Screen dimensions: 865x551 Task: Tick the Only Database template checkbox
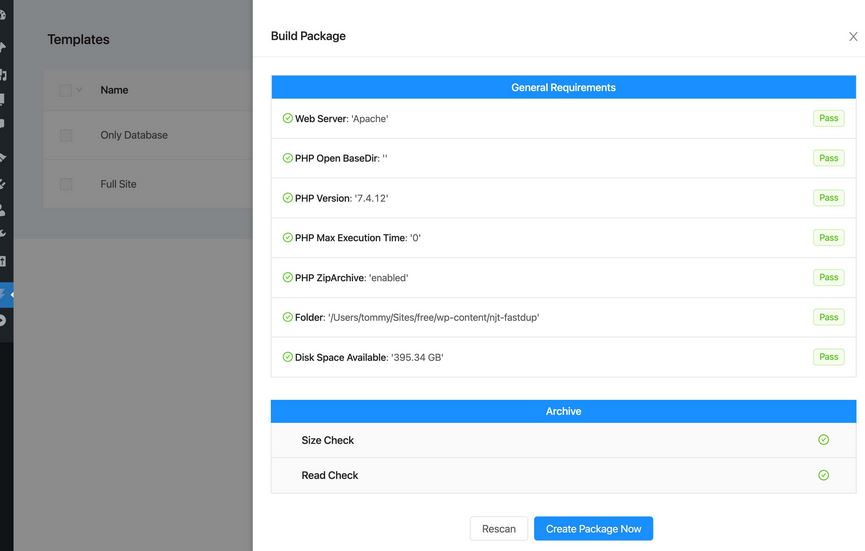pyautogui.click(x=66, y=135)
